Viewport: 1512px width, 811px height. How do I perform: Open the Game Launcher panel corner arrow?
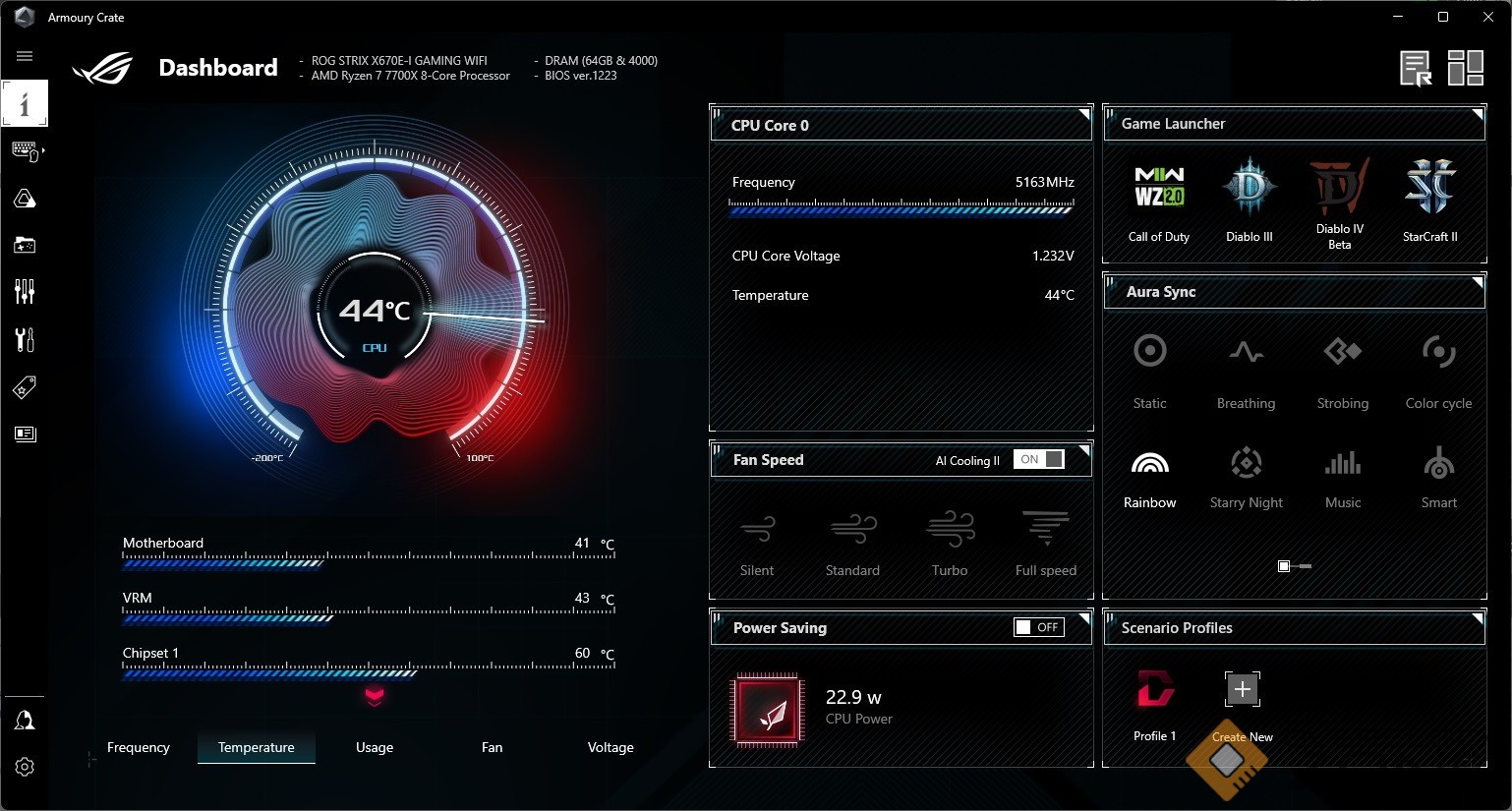[x=1478, y=115]
